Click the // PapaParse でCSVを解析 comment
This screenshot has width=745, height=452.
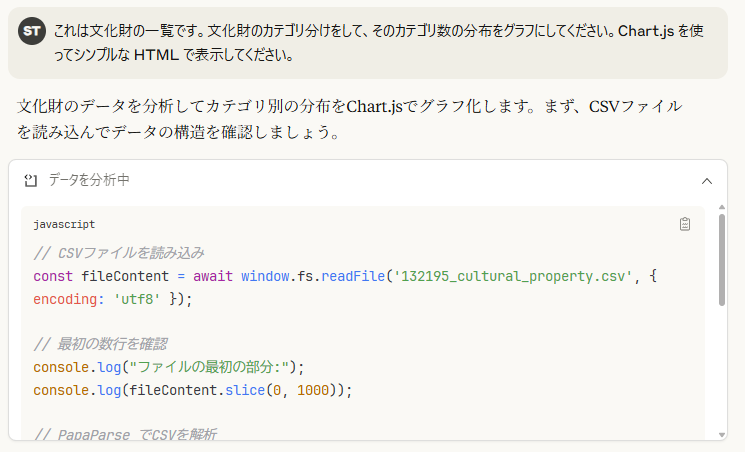coord(125,434)
